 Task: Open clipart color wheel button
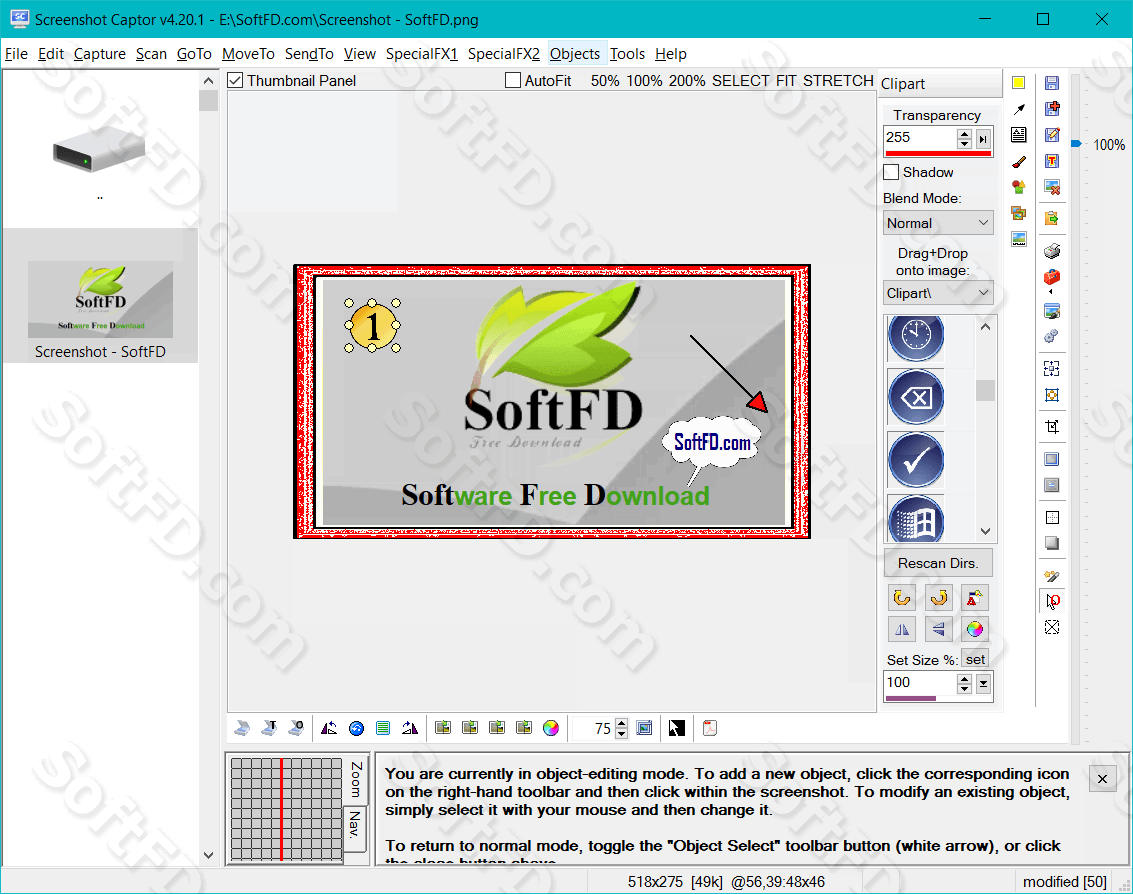975,629
